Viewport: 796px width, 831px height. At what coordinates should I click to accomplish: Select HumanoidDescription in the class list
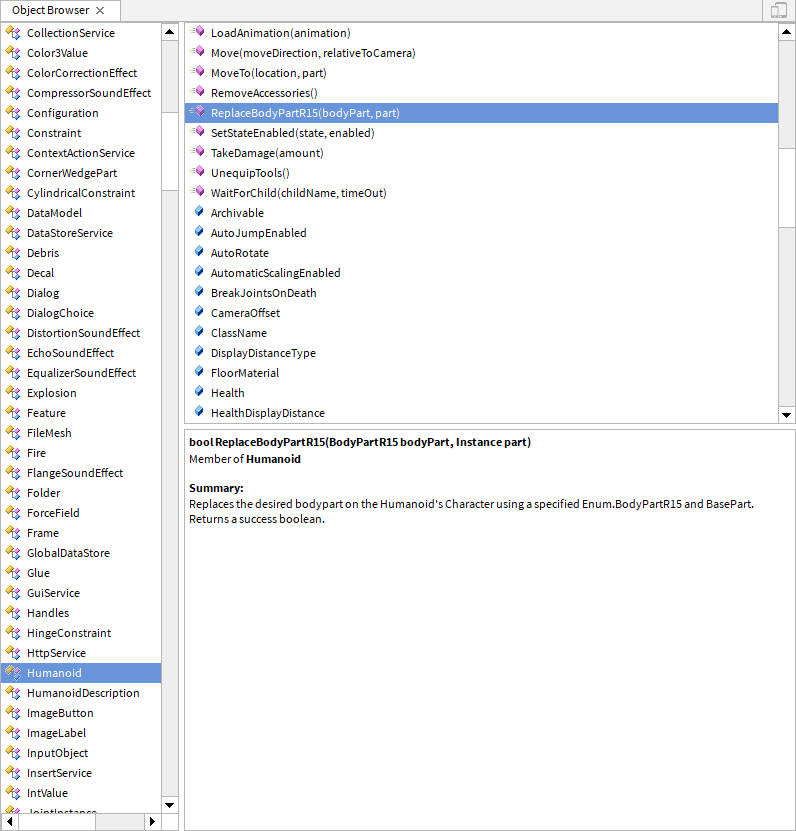pos(83,693)
